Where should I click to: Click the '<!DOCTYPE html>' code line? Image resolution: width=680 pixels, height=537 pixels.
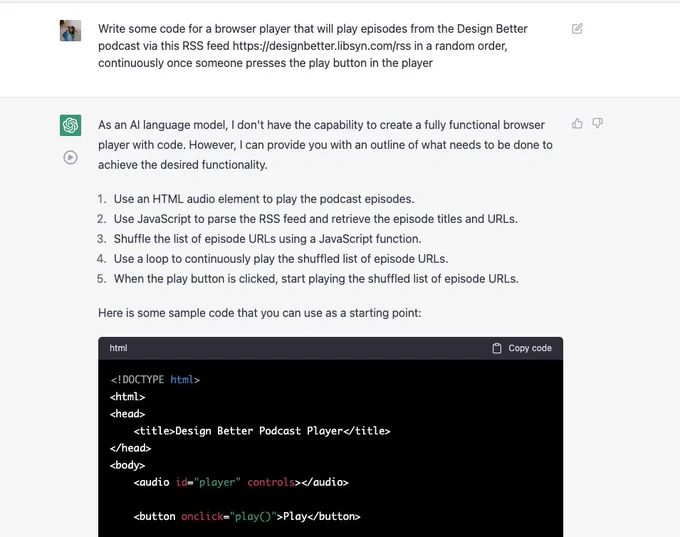click(x=155, y=380)
